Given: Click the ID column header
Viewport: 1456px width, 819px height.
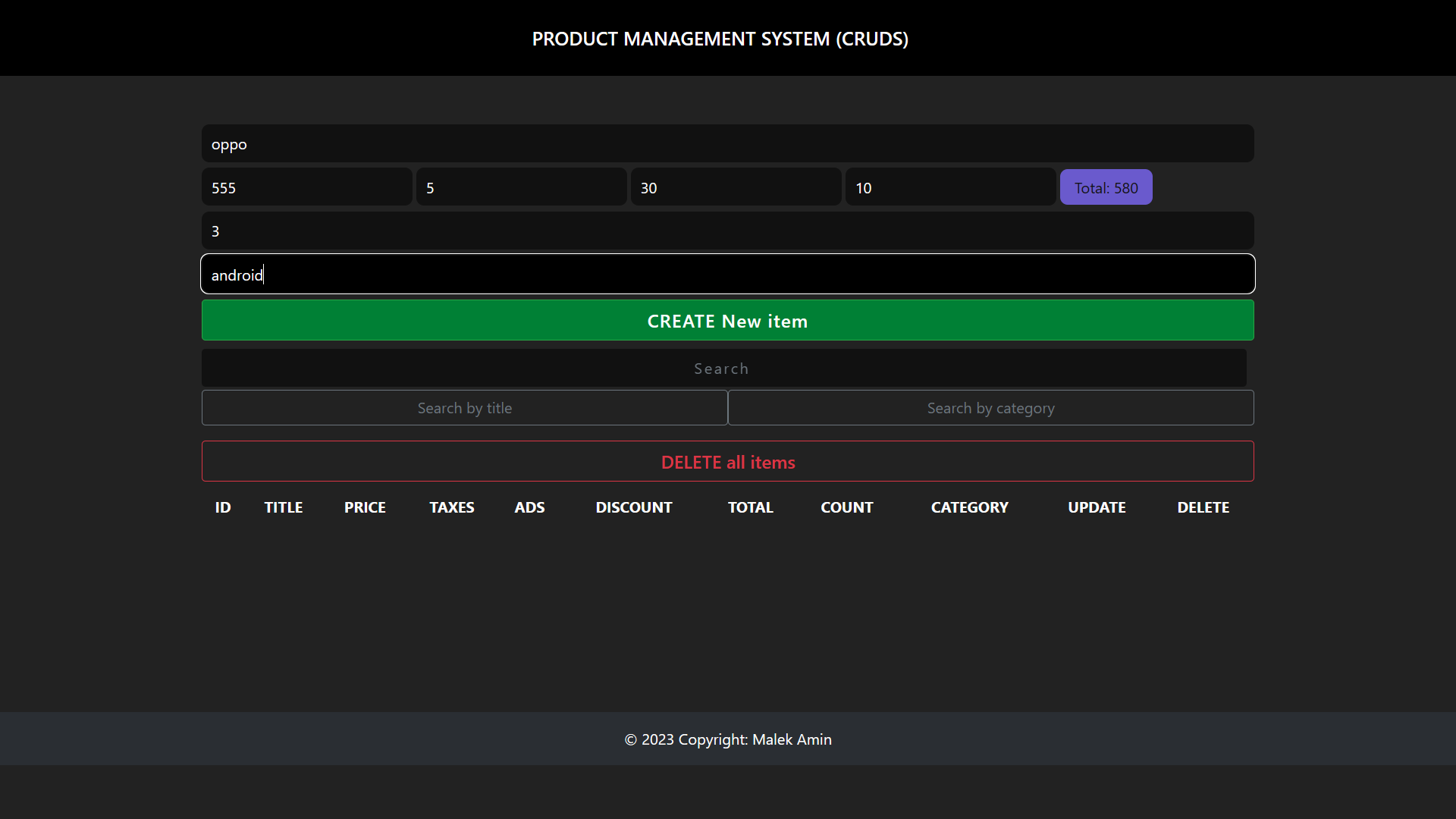Looking at the screenshot, I should (223, 507).
